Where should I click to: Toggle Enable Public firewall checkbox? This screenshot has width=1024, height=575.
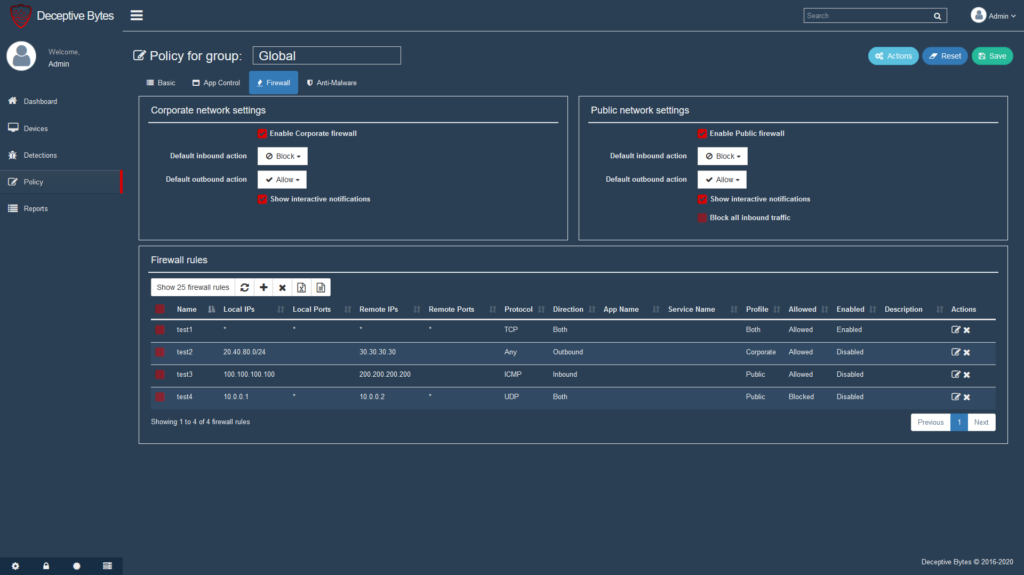click(703, 134)
